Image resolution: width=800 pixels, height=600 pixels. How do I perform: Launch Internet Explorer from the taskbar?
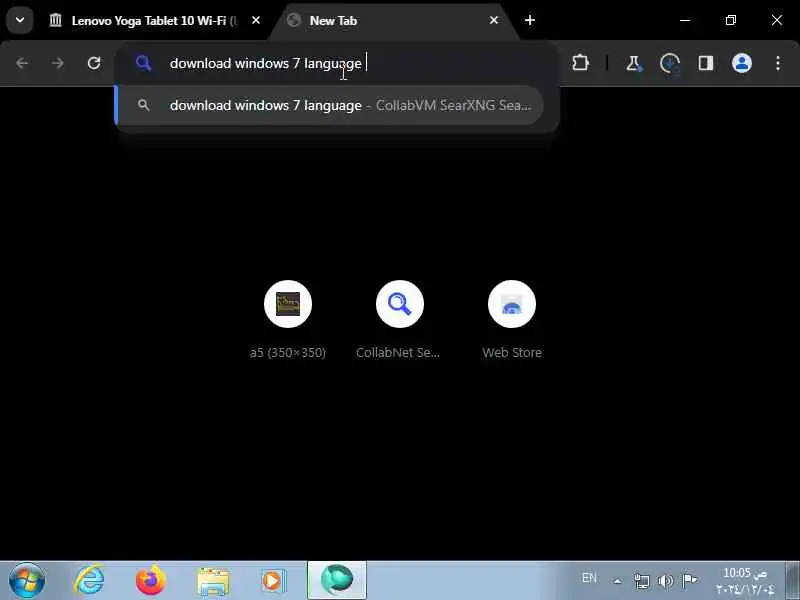[89, 581]
